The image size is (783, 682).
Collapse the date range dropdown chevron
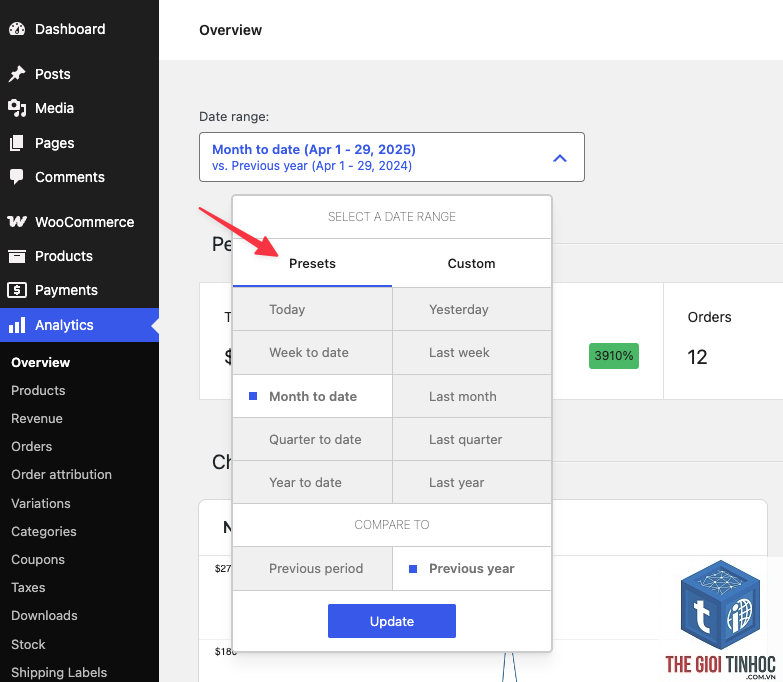pyautogui.click(x=560, y=158)
